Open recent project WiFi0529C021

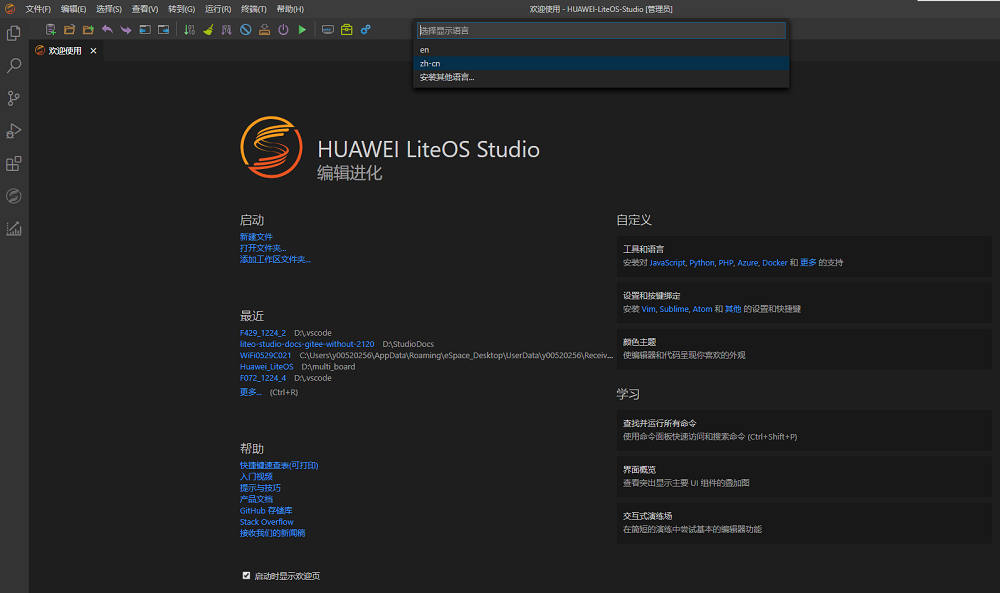[x=265, y=356]
